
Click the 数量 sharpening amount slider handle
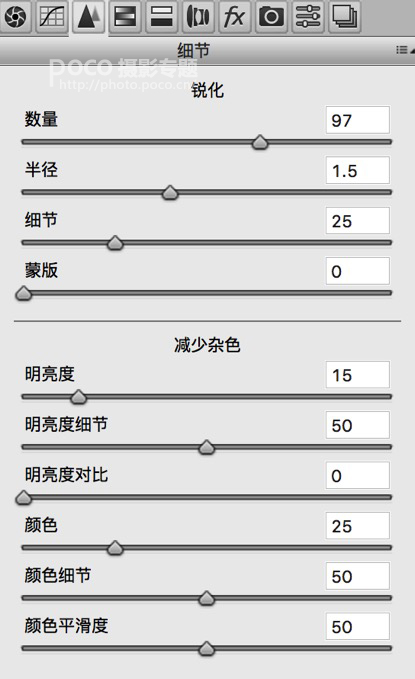pos(260,142)
